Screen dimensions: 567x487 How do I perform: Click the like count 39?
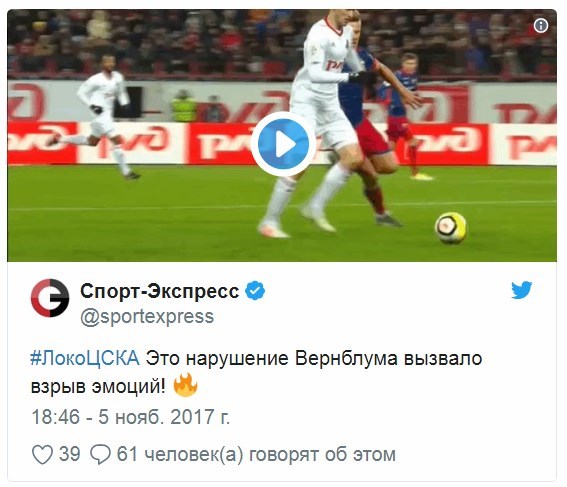(69, 454)
